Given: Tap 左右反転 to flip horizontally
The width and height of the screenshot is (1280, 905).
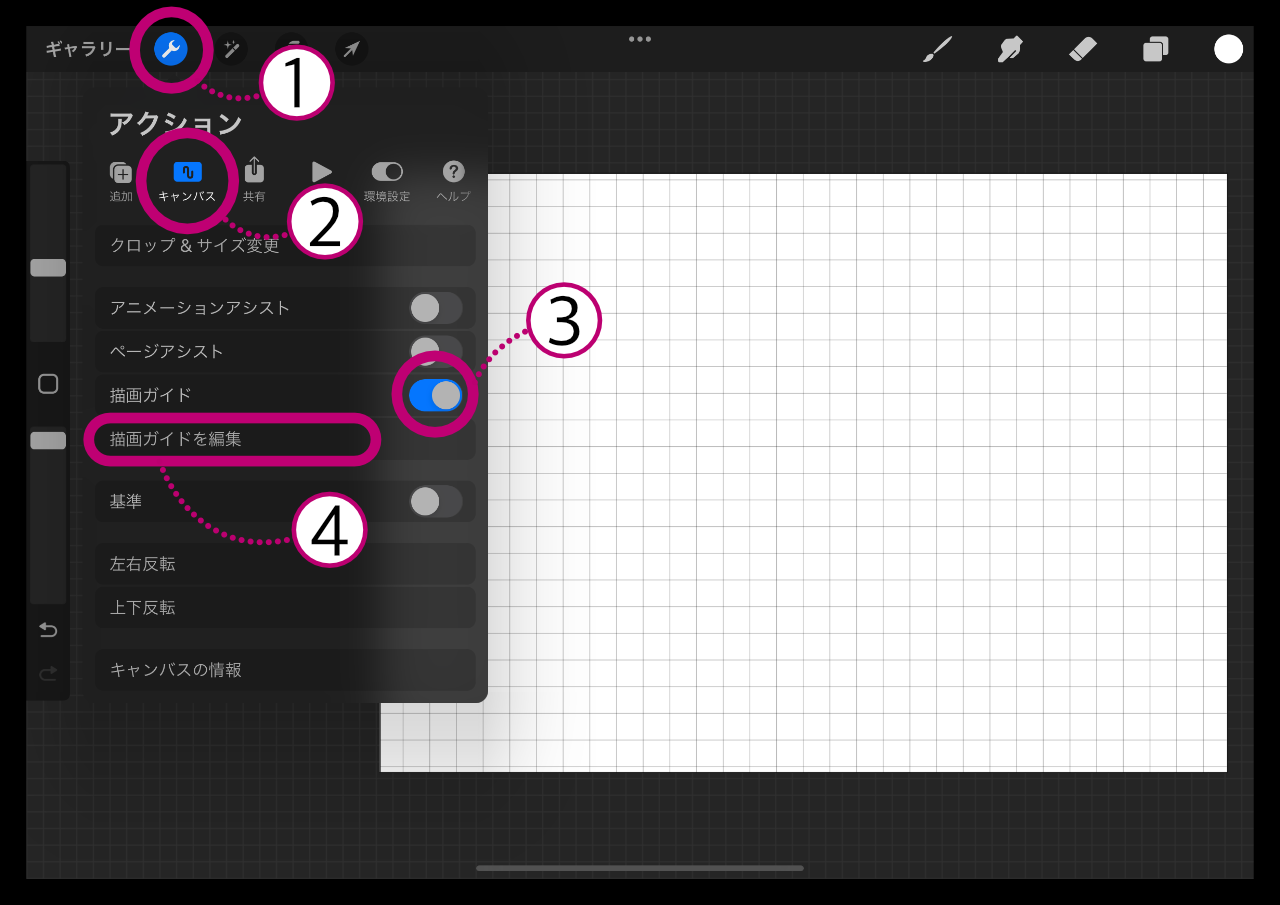Looking at the screenshot, I should click(x=285, y=564).
